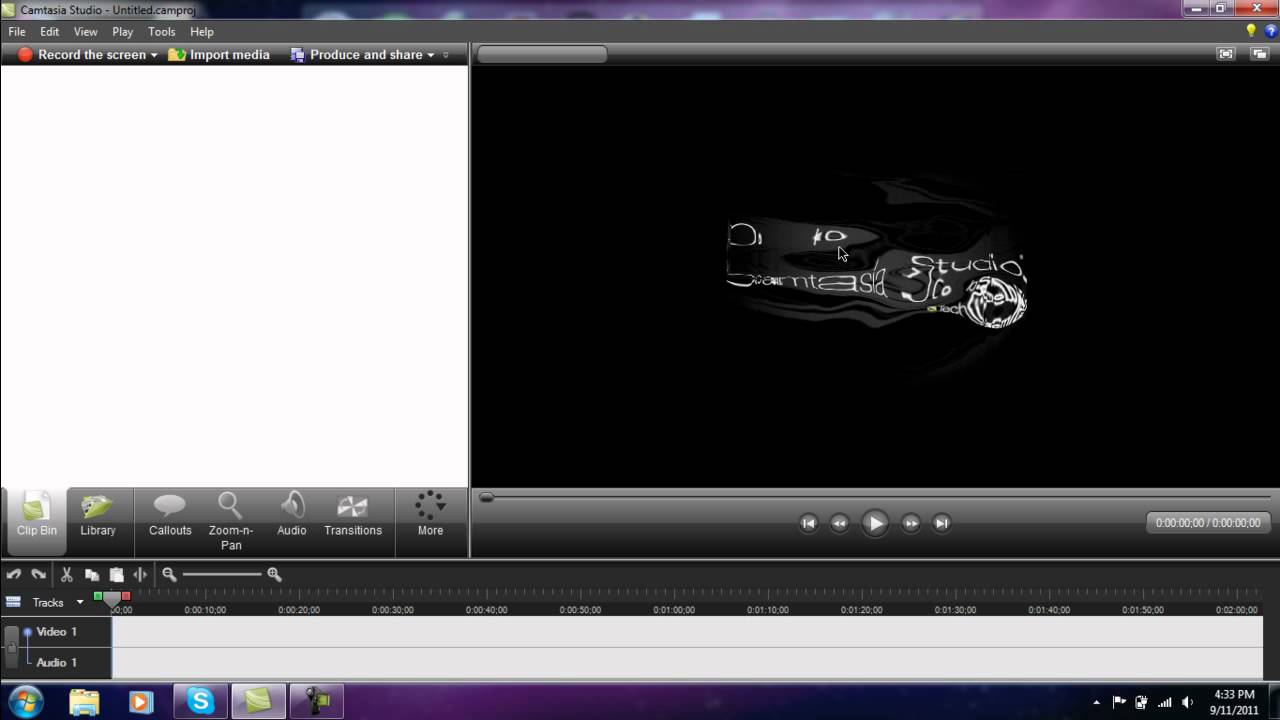Click the rewind step-back button
Screen dimensions: 1280x720
(839, 523)
